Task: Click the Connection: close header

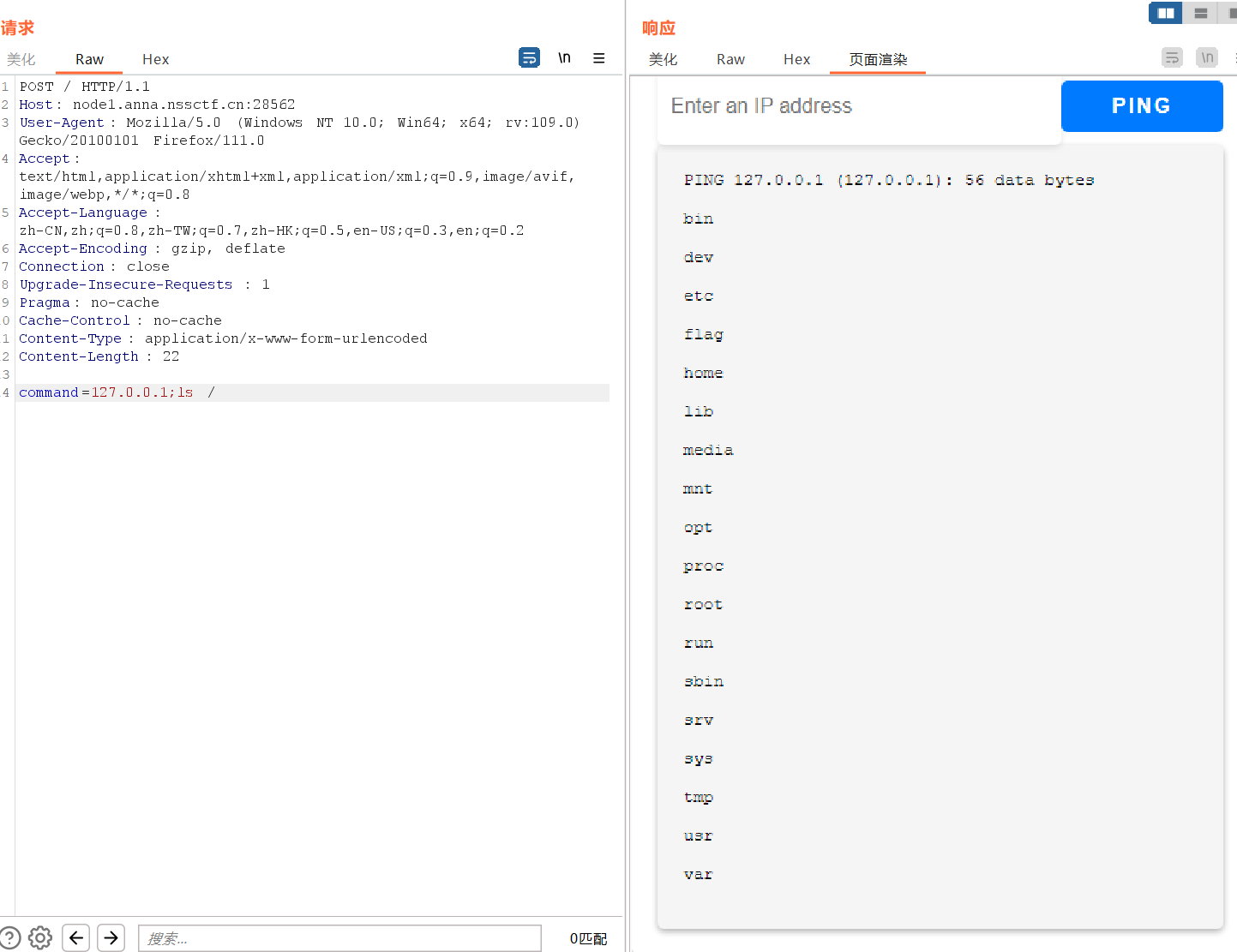Action: tap(94, 266)
